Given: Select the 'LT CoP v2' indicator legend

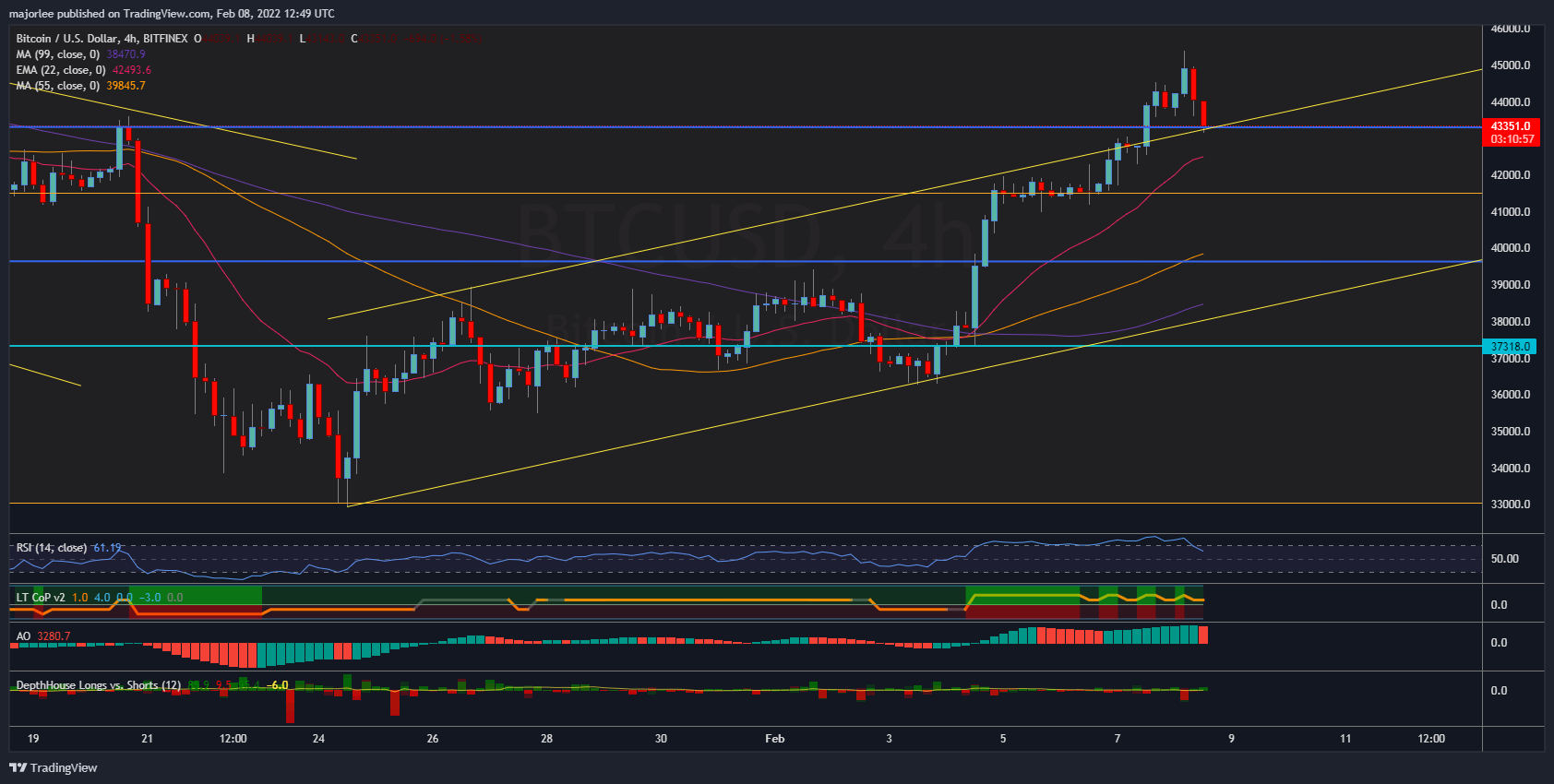Looking at the screenshot, I should pos(41,598).
